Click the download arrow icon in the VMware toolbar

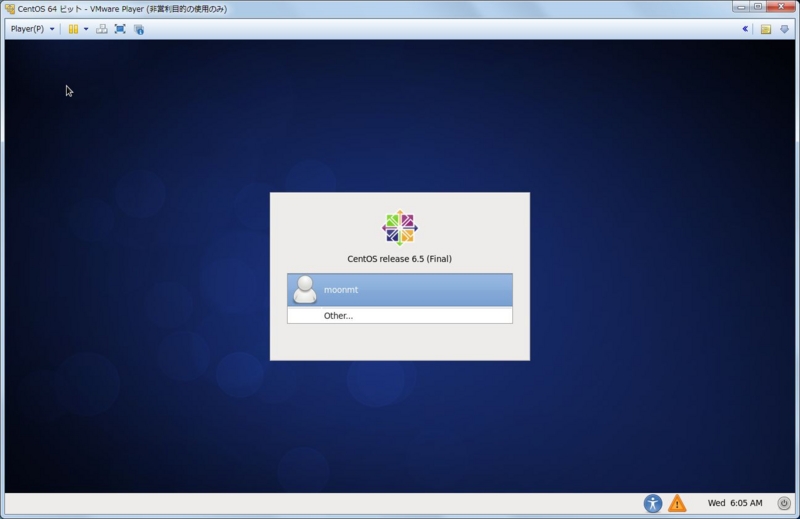(784, 29)
